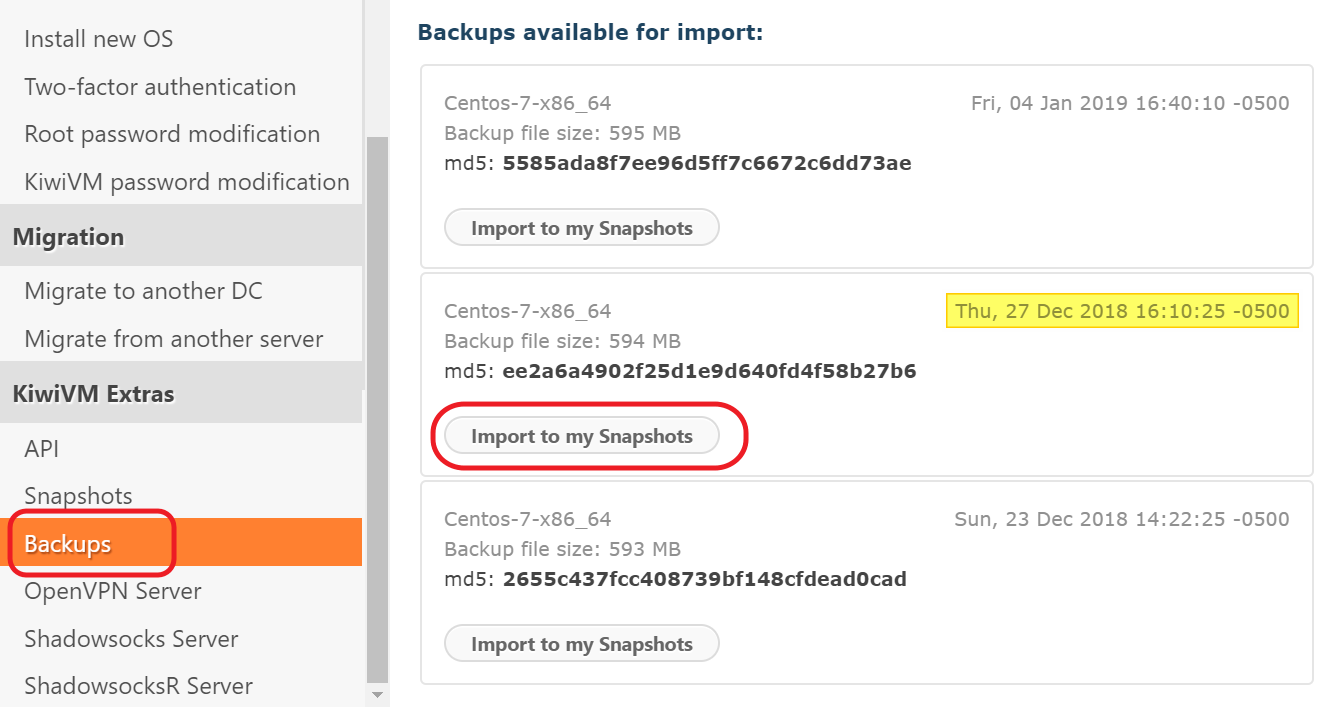Open the Backups sidebar item

(x=68, y=543)
